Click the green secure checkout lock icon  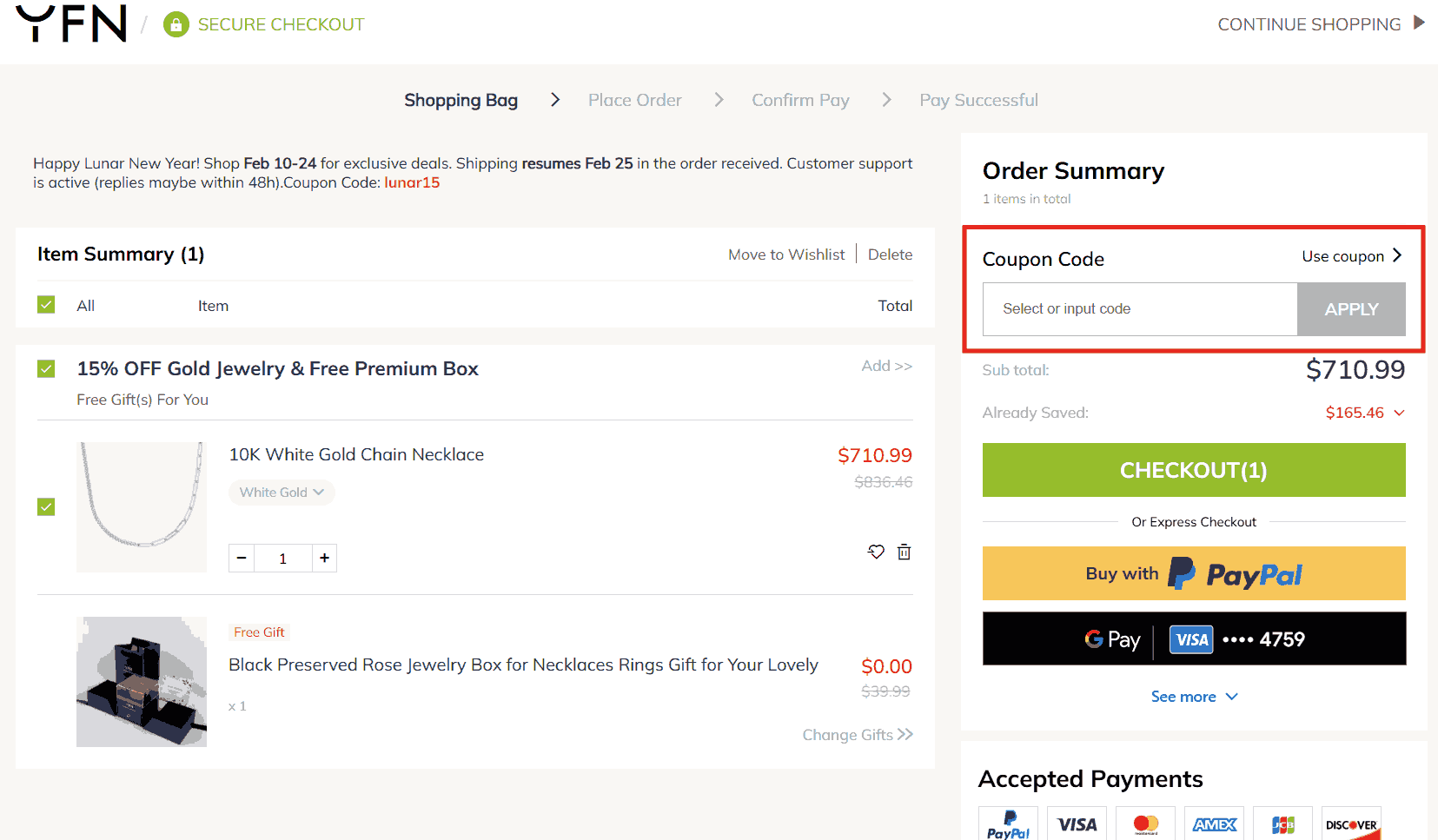176,24
